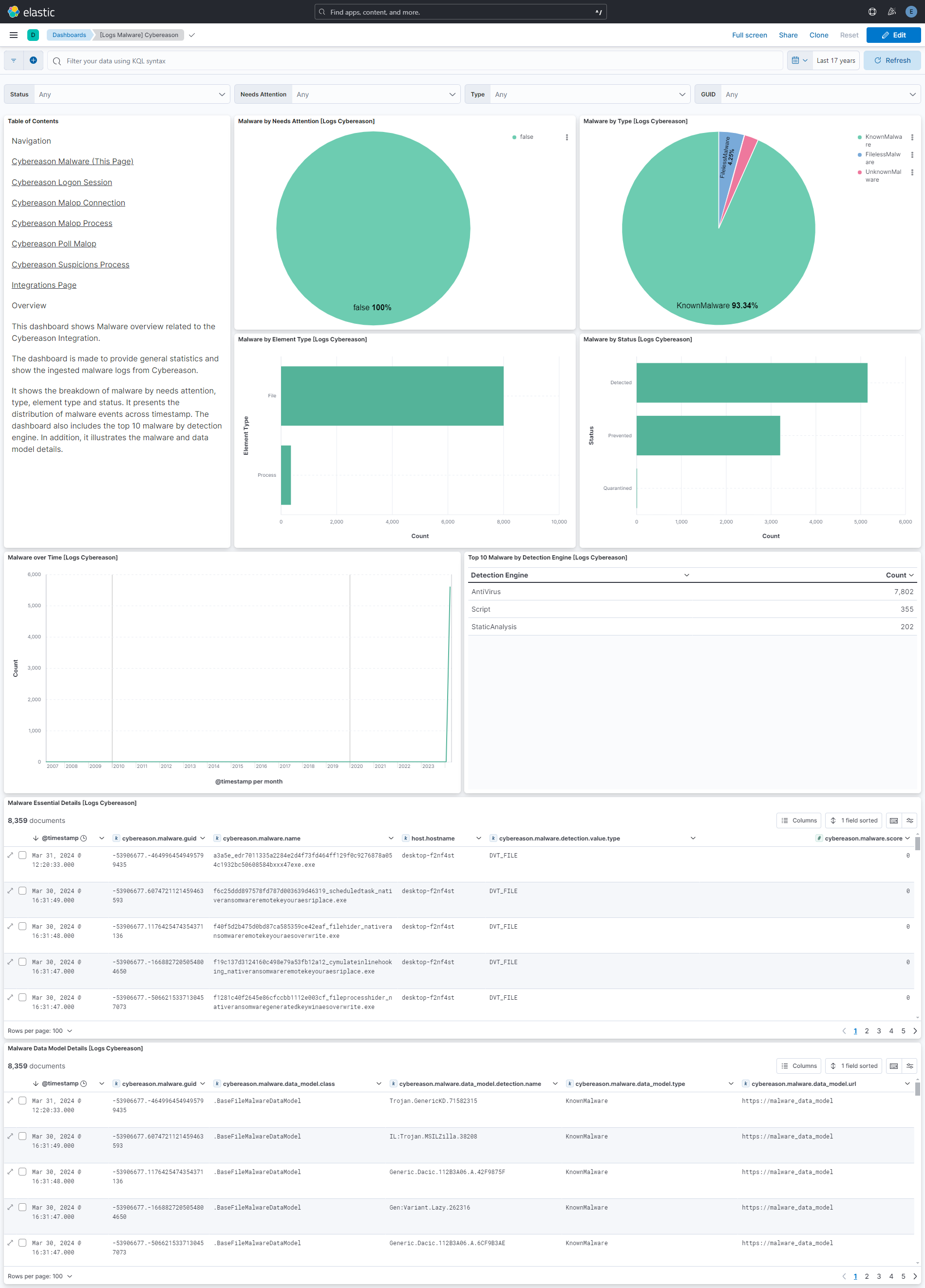Click the false legend swatch in Needs Attention pie
Screen dimensions: 925x1288
pos(514,137)
